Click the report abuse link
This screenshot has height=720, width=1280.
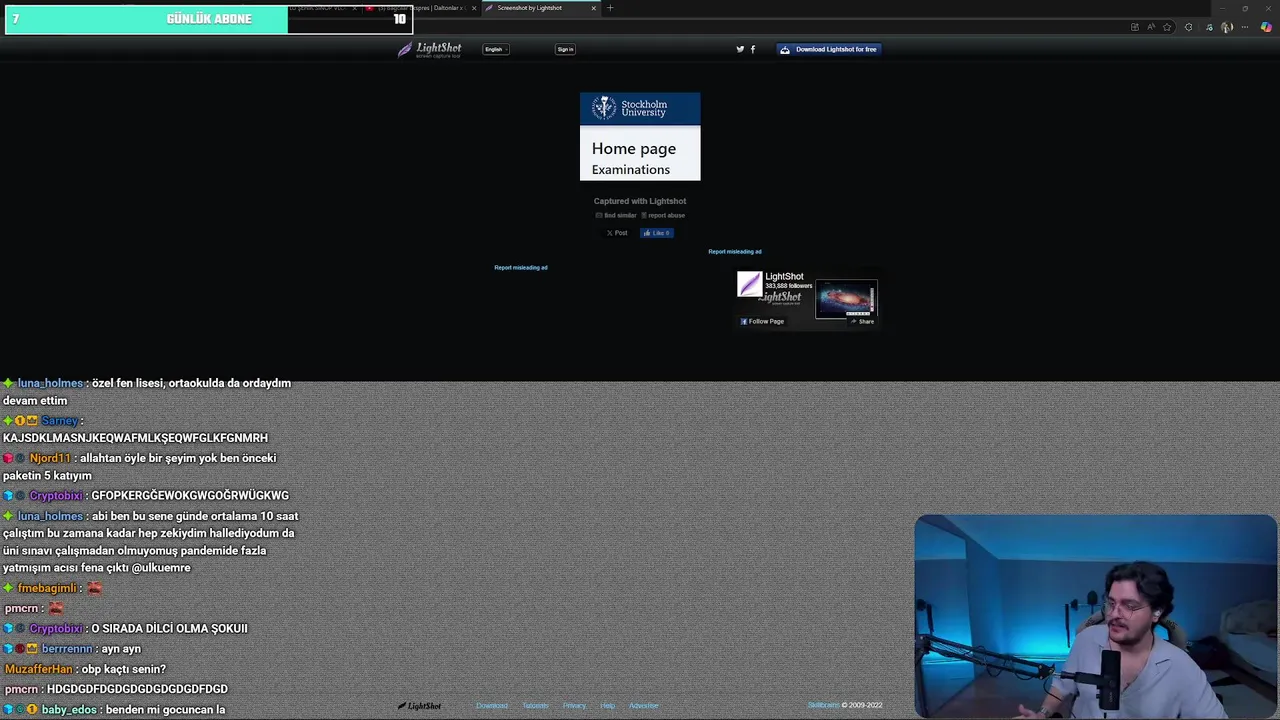(x=663, y=215)
